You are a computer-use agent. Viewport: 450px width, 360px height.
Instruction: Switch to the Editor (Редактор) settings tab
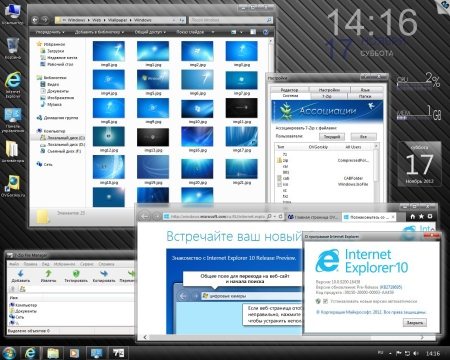point(289,90)
